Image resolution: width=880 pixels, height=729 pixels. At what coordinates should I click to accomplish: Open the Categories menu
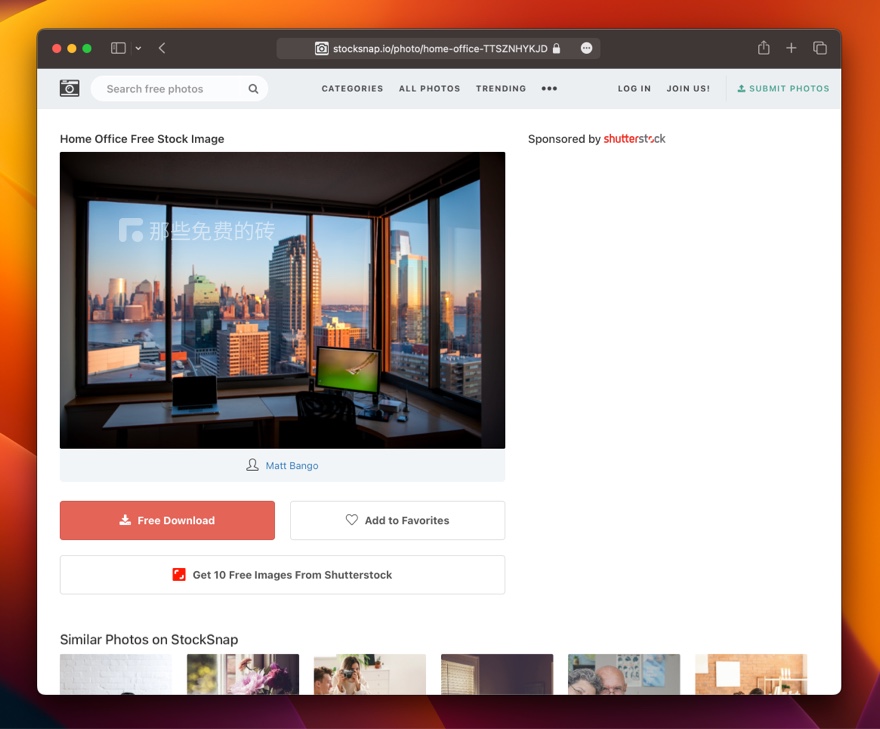352,89
